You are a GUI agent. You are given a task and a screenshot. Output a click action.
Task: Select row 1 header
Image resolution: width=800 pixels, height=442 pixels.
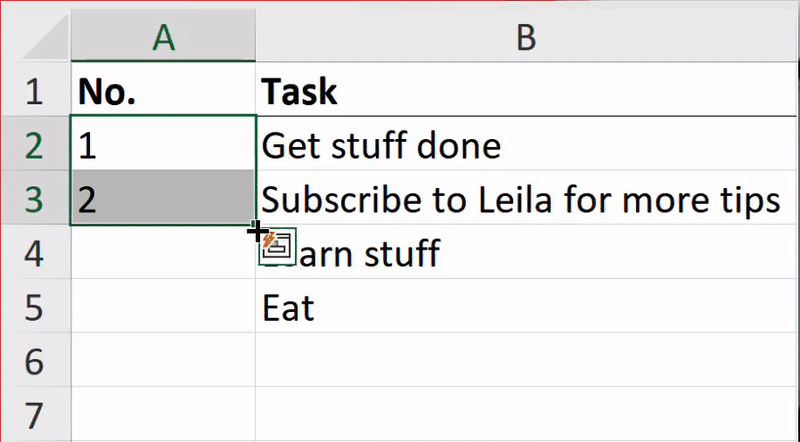[35, 91]
